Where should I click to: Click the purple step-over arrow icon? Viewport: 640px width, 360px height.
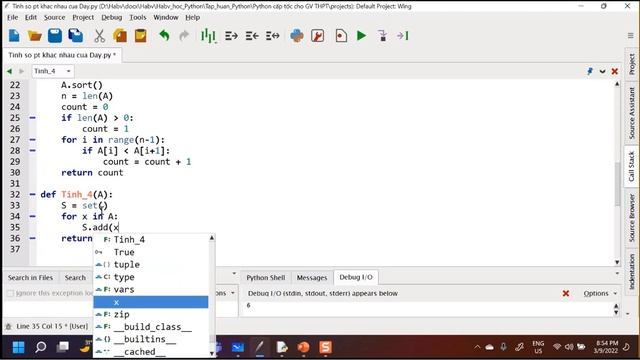[402, 36]
